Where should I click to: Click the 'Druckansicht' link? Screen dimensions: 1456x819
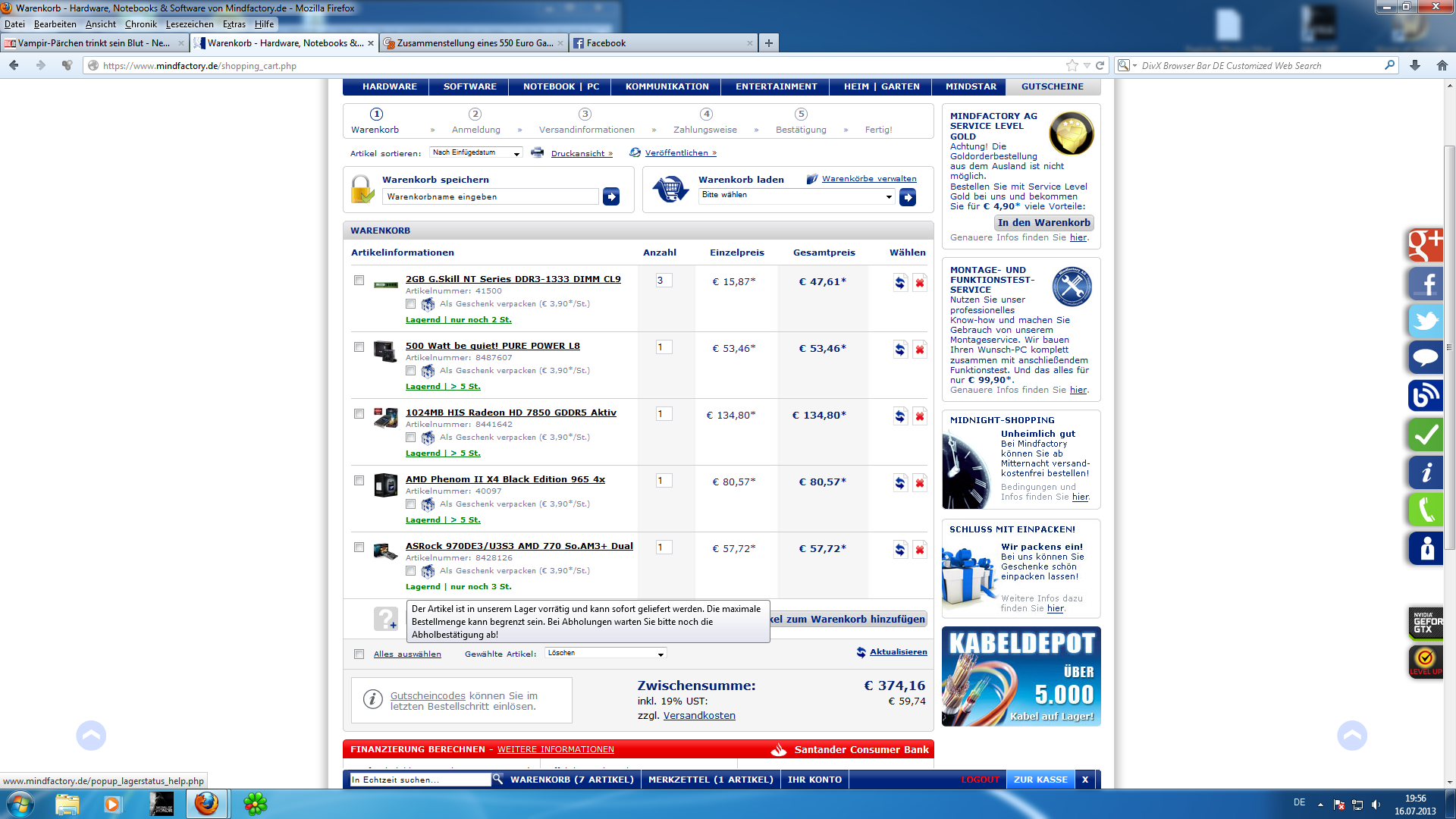point(582,153)
